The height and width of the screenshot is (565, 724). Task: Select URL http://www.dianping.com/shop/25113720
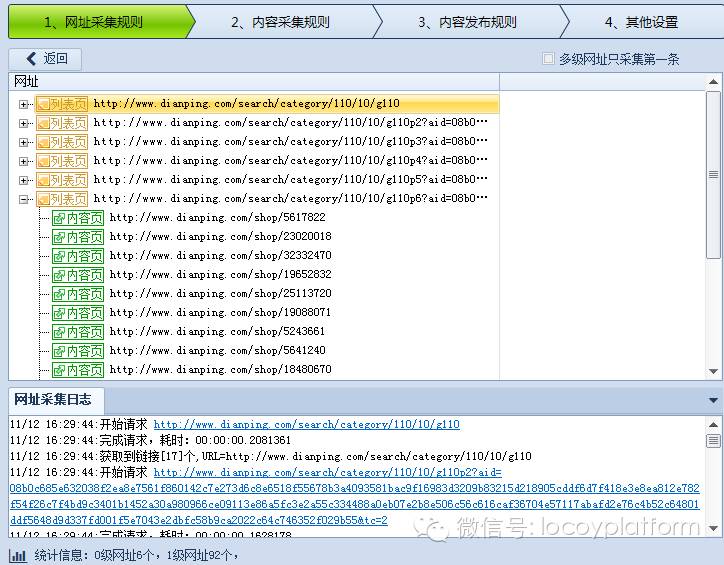pos(220,293)
